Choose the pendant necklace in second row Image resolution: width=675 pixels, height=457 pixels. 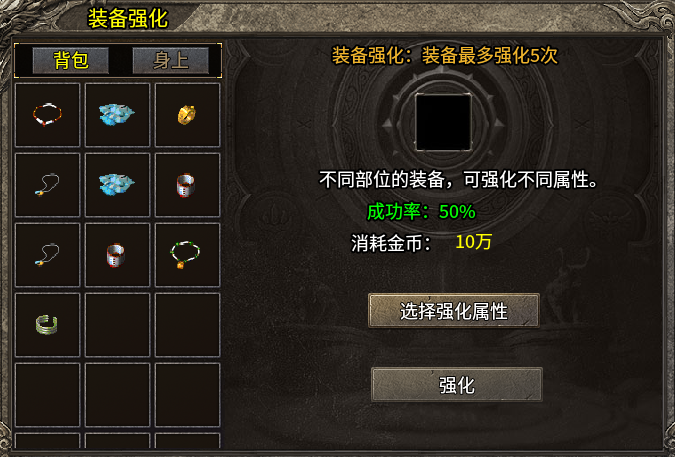coord(47,185)
